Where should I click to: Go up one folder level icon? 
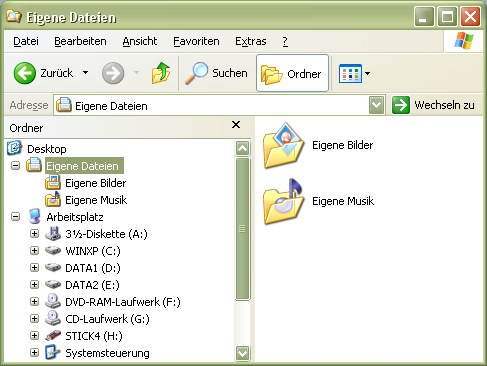click(161, 73)
